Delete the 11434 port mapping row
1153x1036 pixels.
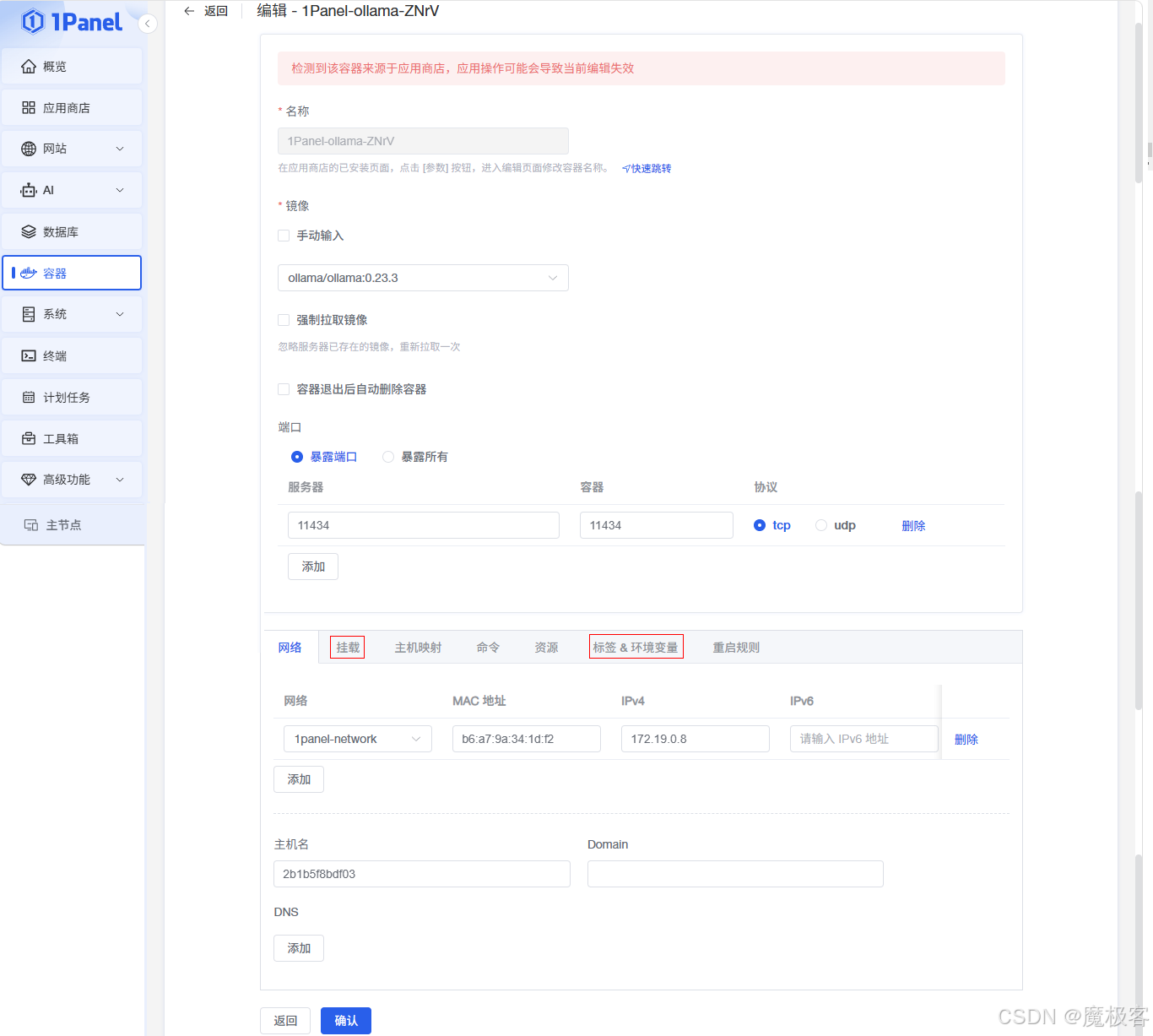point(913,525)
